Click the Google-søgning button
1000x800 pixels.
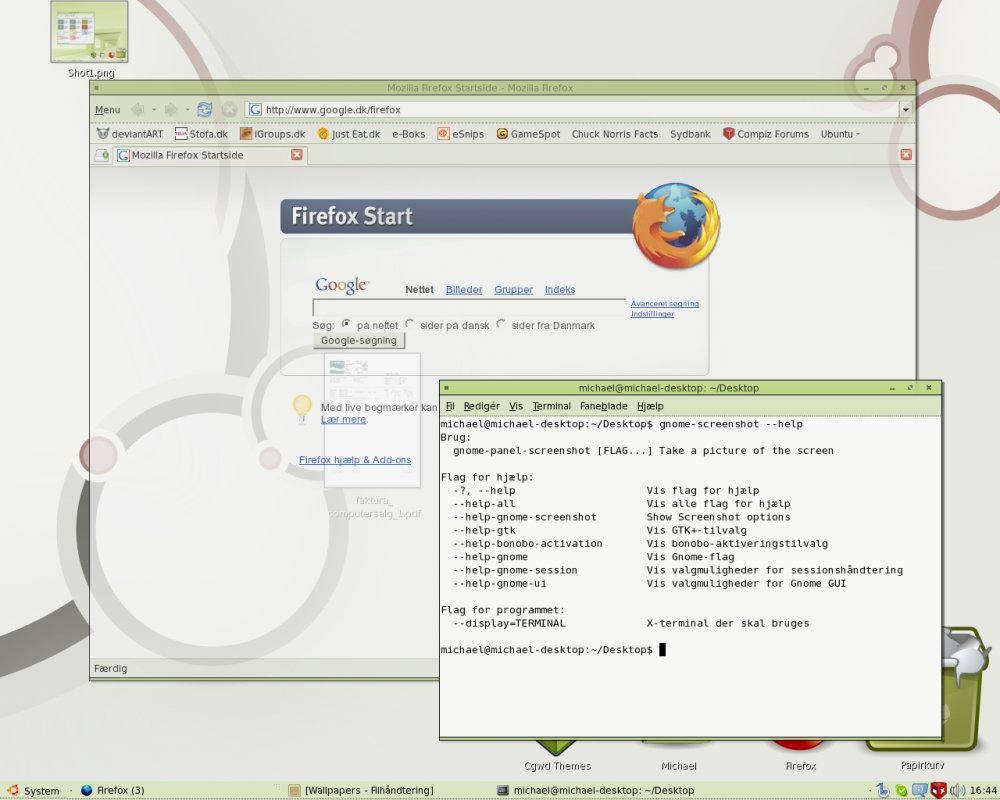358,341
